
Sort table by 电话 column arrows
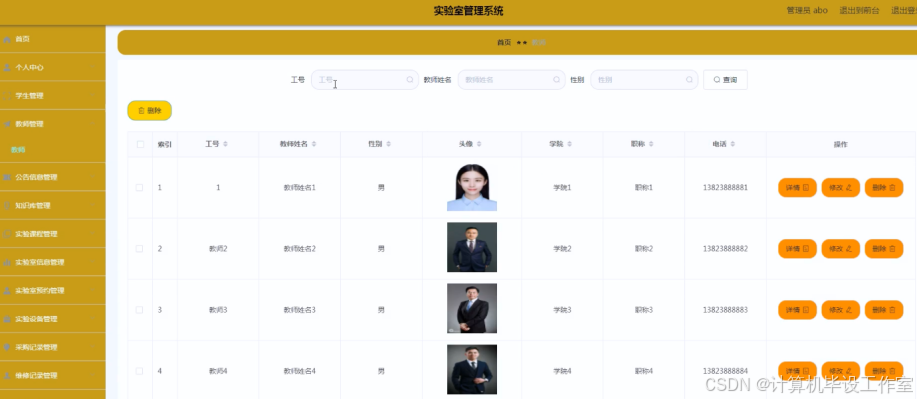click(x=733, y=144)
